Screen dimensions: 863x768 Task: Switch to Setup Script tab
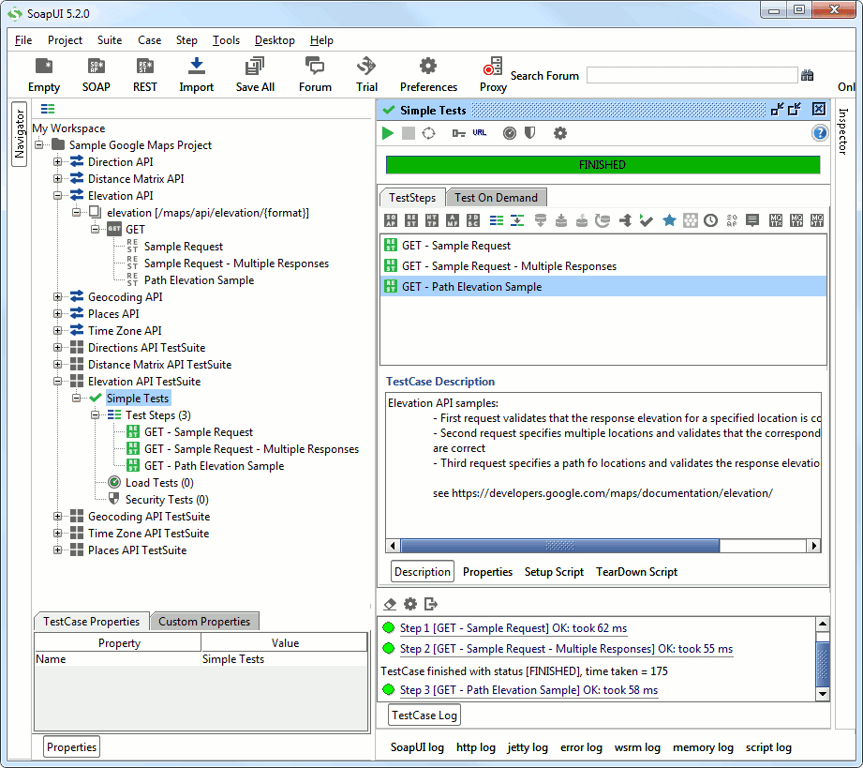click(554, 572)
